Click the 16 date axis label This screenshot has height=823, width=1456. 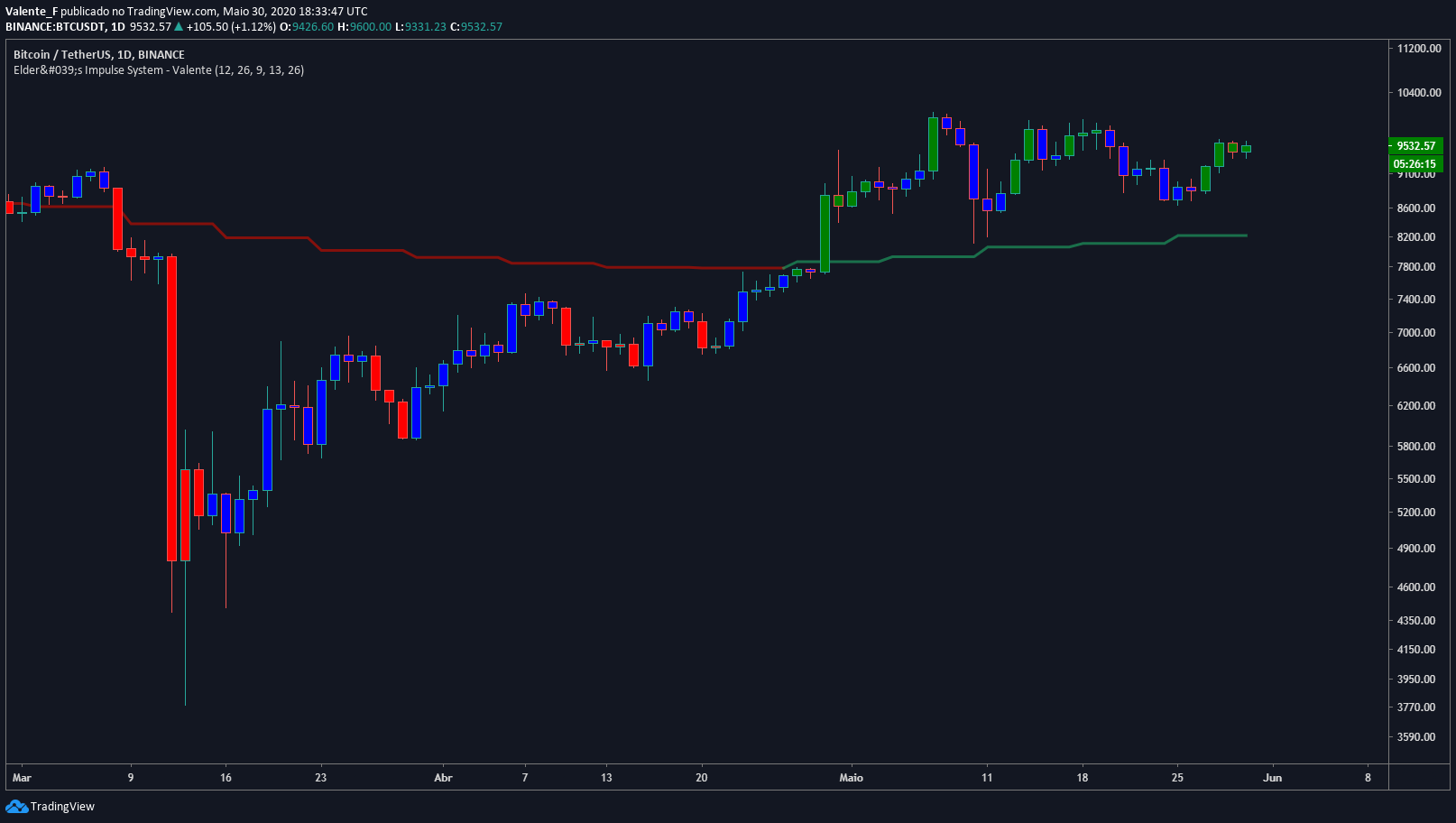[x=226, y=778]
